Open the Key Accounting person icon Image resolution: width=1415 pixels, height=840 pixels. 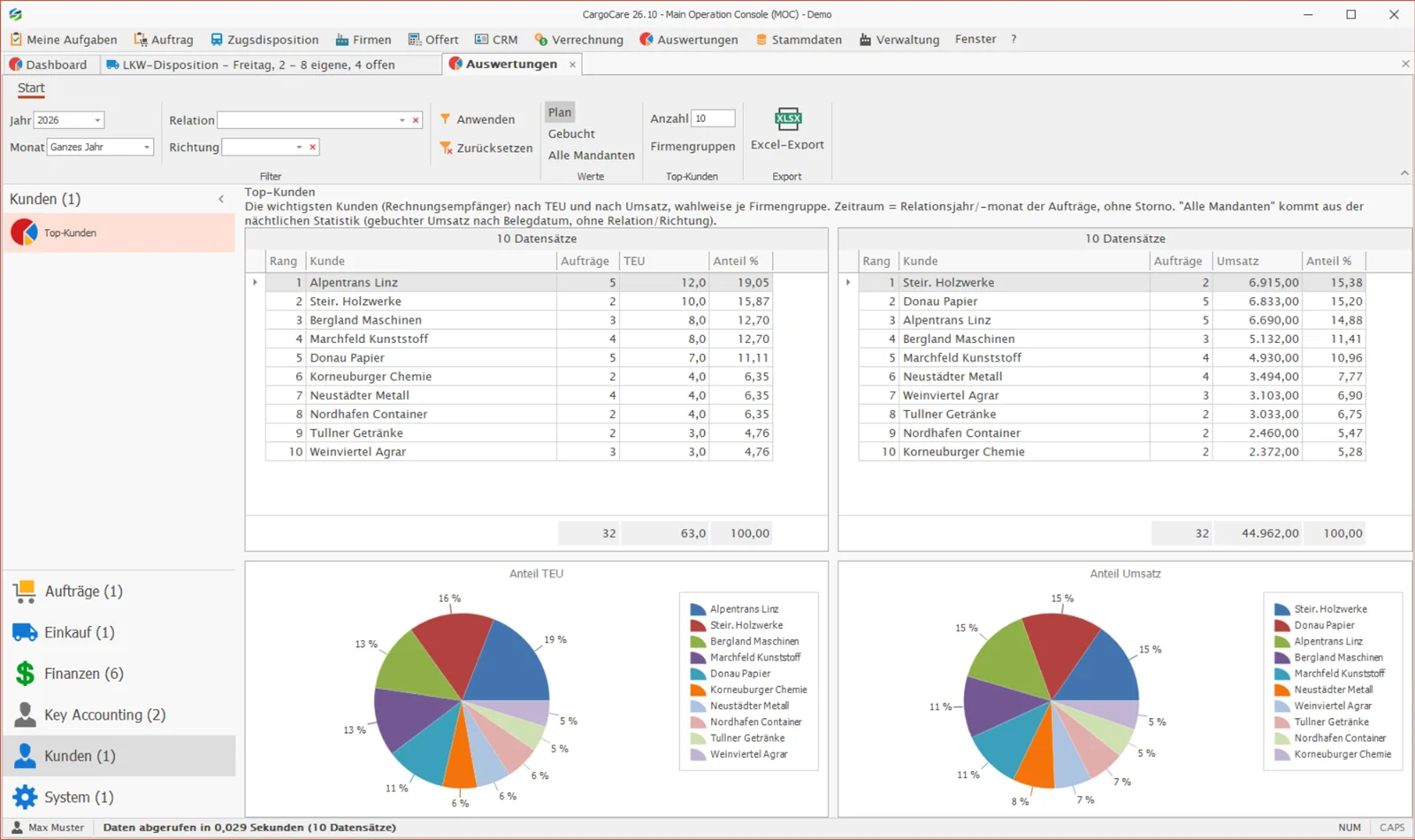click(25, 714)
